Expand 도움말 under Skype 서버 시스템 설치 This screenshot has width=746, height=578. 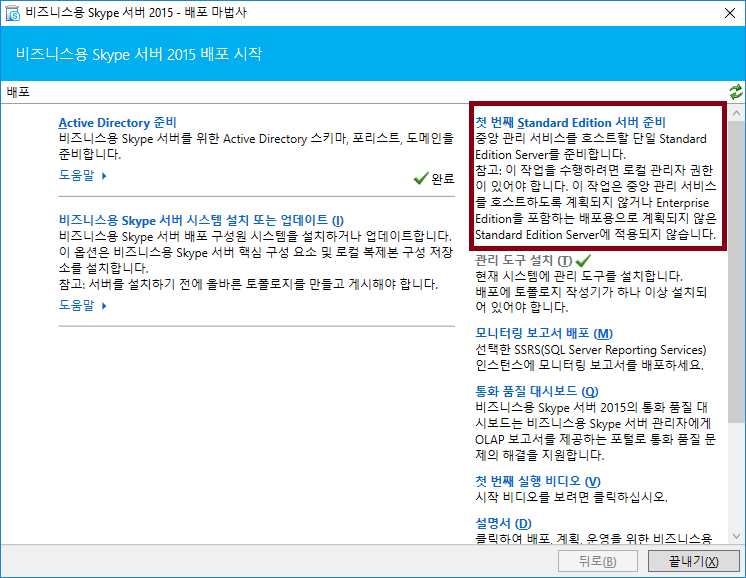tap(82, 305)
